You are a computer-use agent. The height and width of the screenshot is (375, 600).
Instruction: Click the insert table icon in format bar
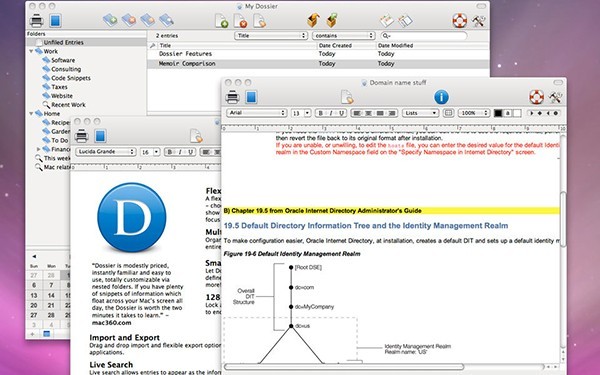click(x=448, y=113)
